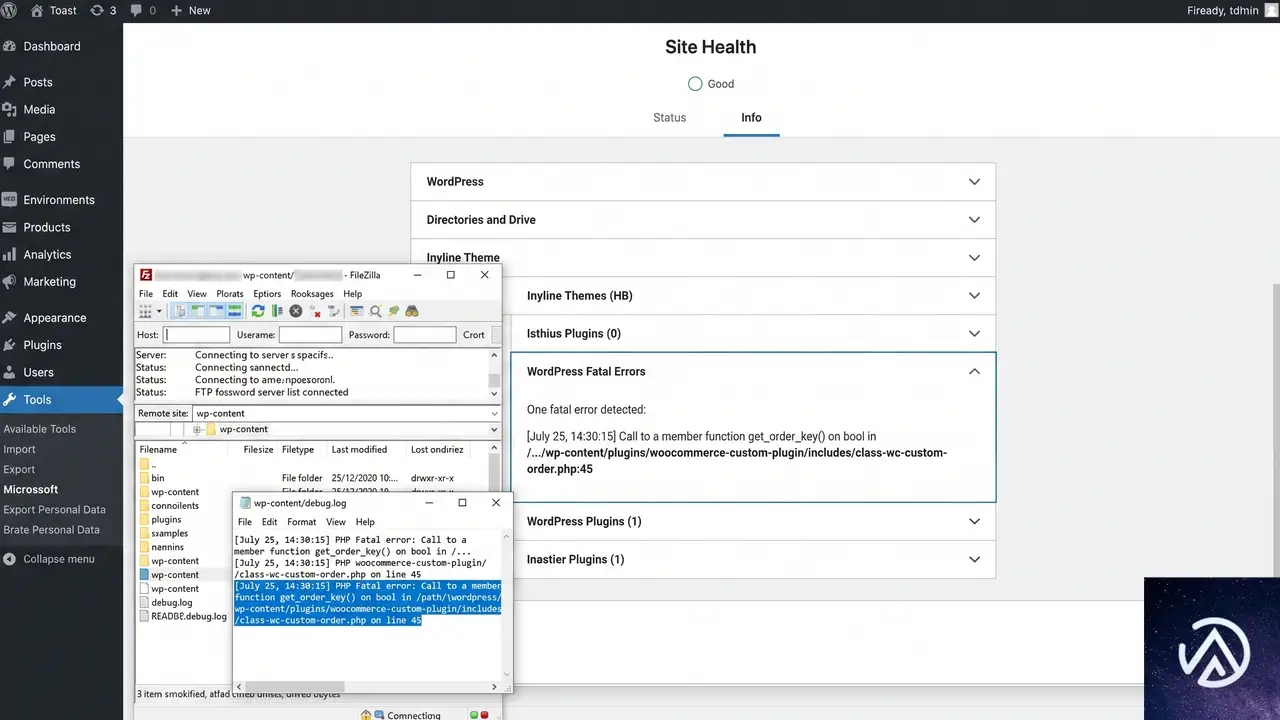The image size is (1280, 720).
Task: Select the plugins folder in remote file list
Action: (166, 519)
